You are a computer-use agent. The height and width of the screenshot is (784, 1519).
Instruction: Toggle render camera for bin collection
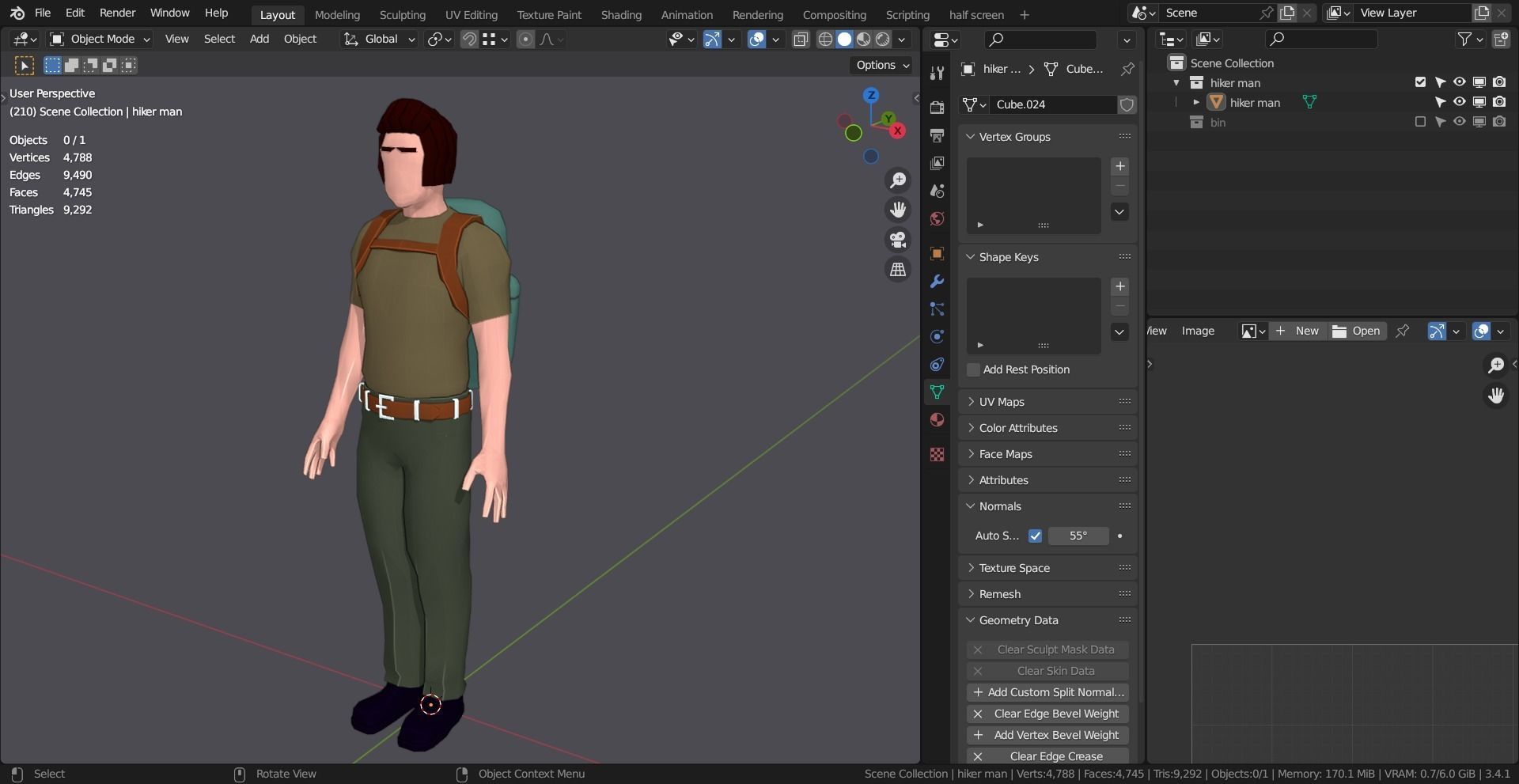click(1499, 122)
